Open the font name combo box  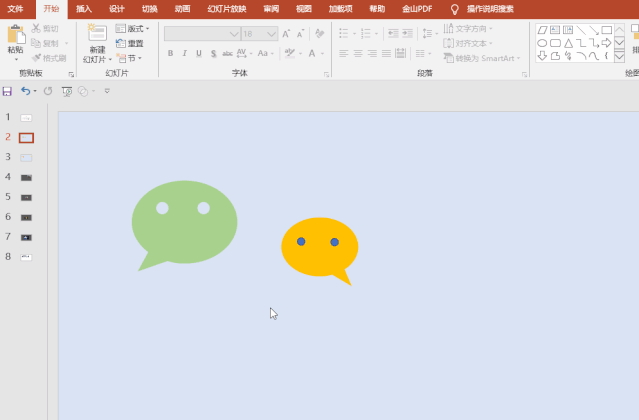(x=202, y=34)
